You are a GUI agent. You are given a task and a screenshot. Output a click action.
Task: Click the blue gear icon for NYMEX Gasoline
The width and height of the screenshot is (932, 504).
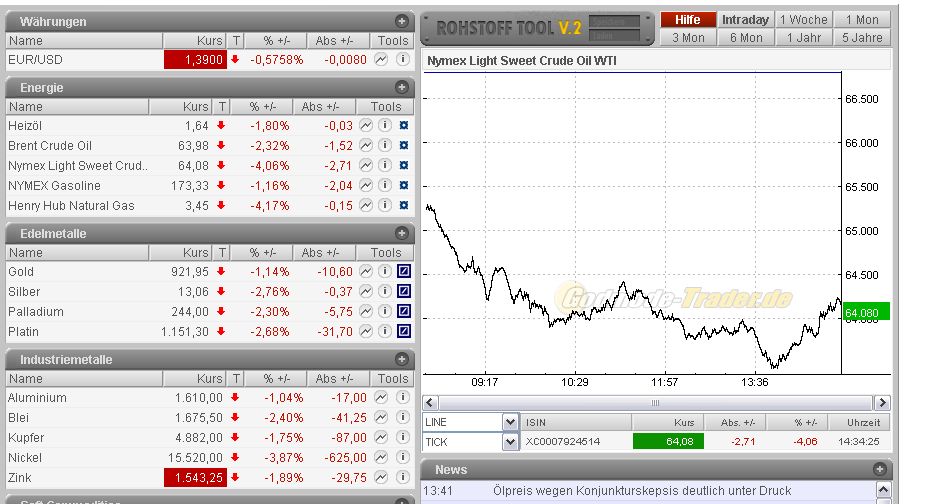404,185
